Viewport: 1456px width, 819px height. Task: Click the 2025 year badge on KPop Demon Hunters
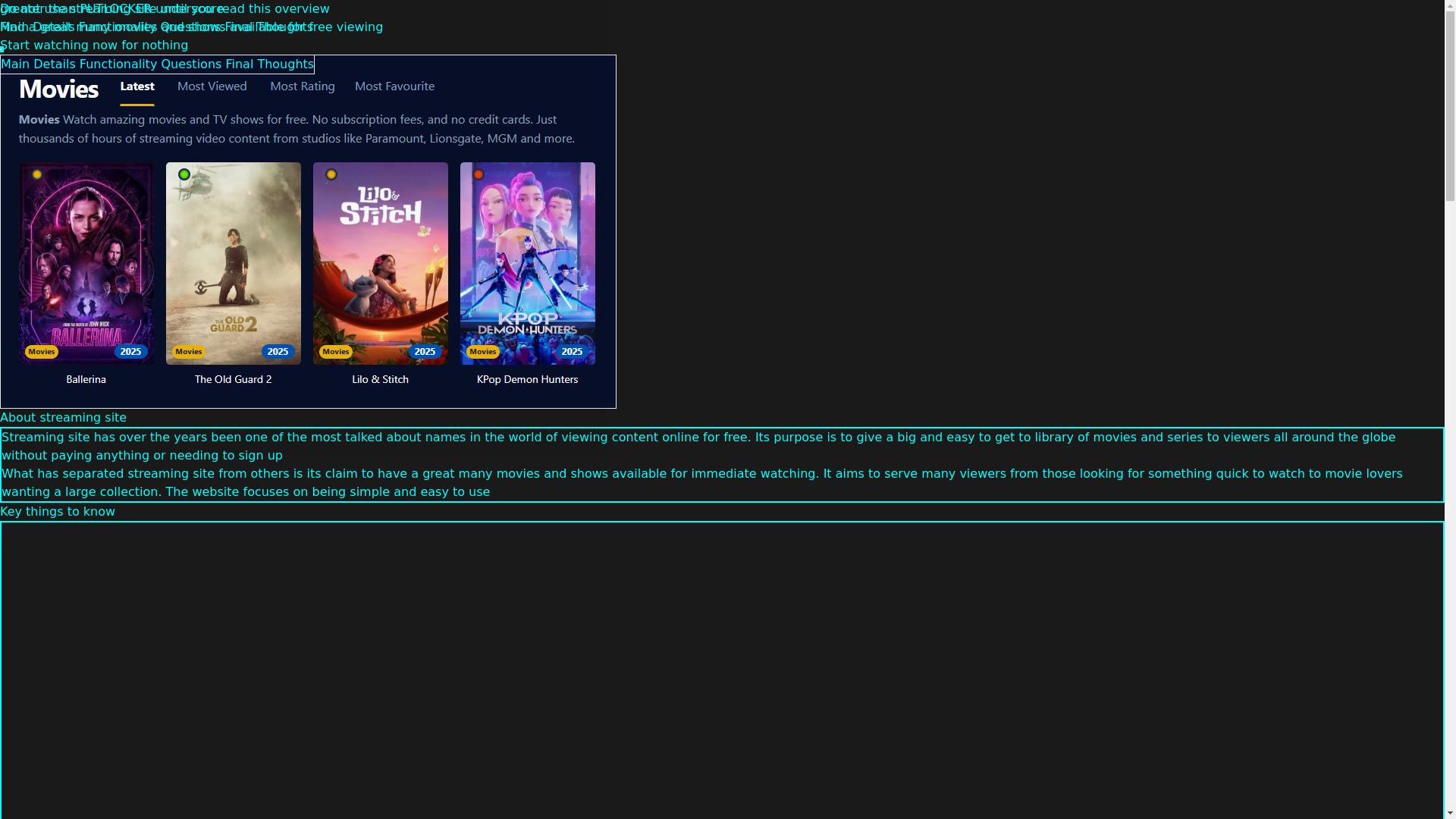coord(573,351)
